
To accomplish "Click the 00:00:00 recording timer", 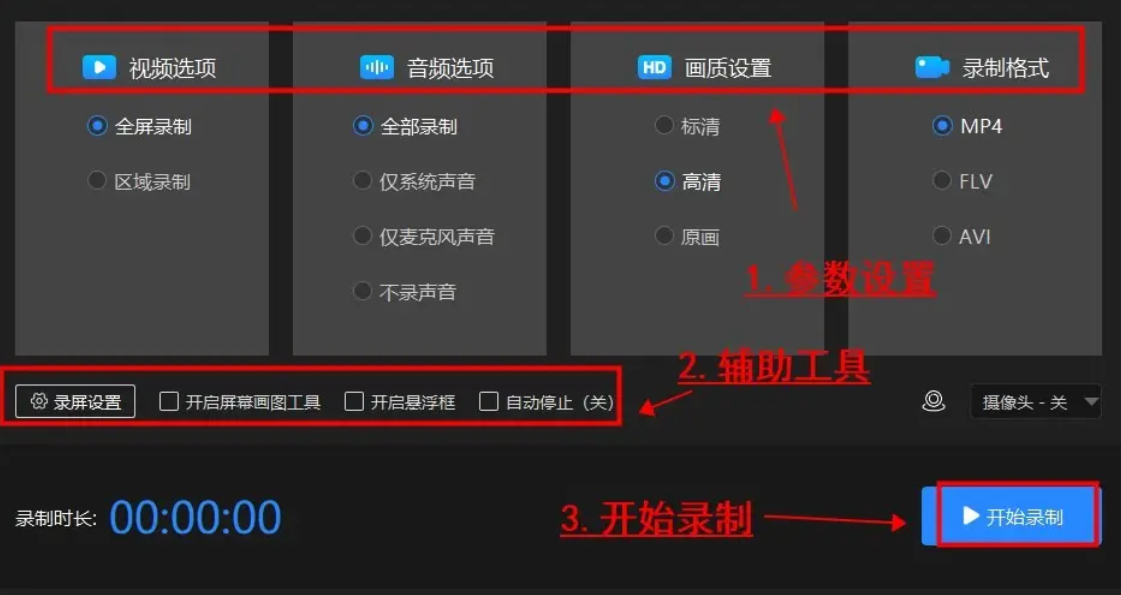I will tap(195, 517).
